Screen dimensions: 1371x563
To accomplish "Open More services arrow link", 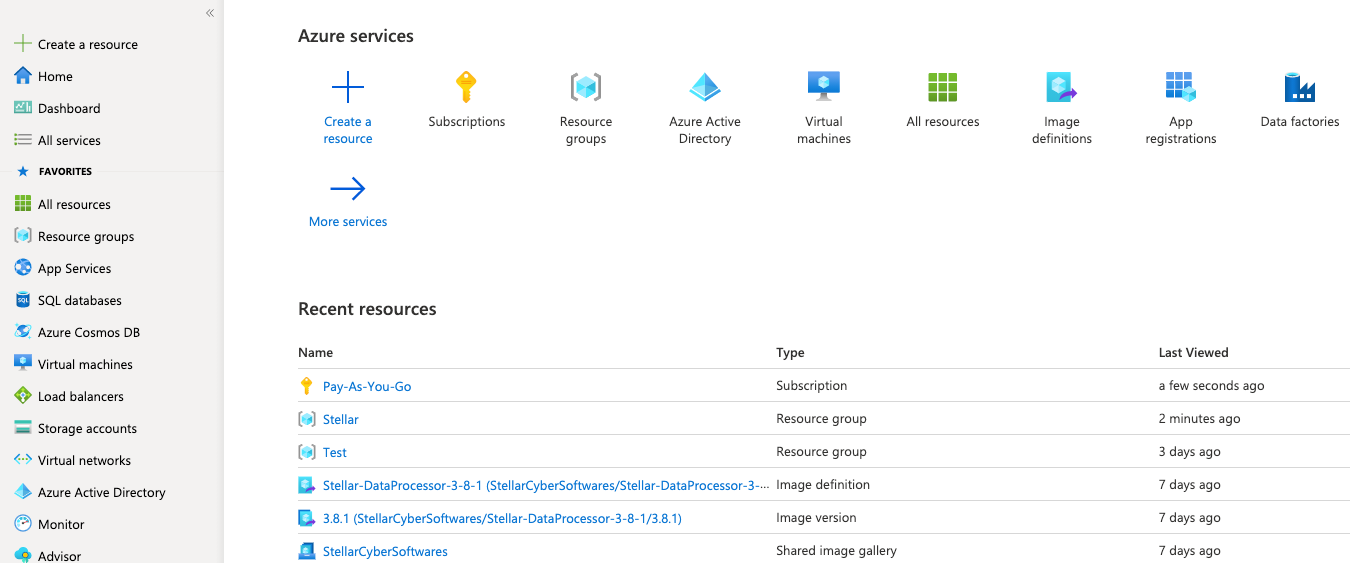I will (348, 189).
